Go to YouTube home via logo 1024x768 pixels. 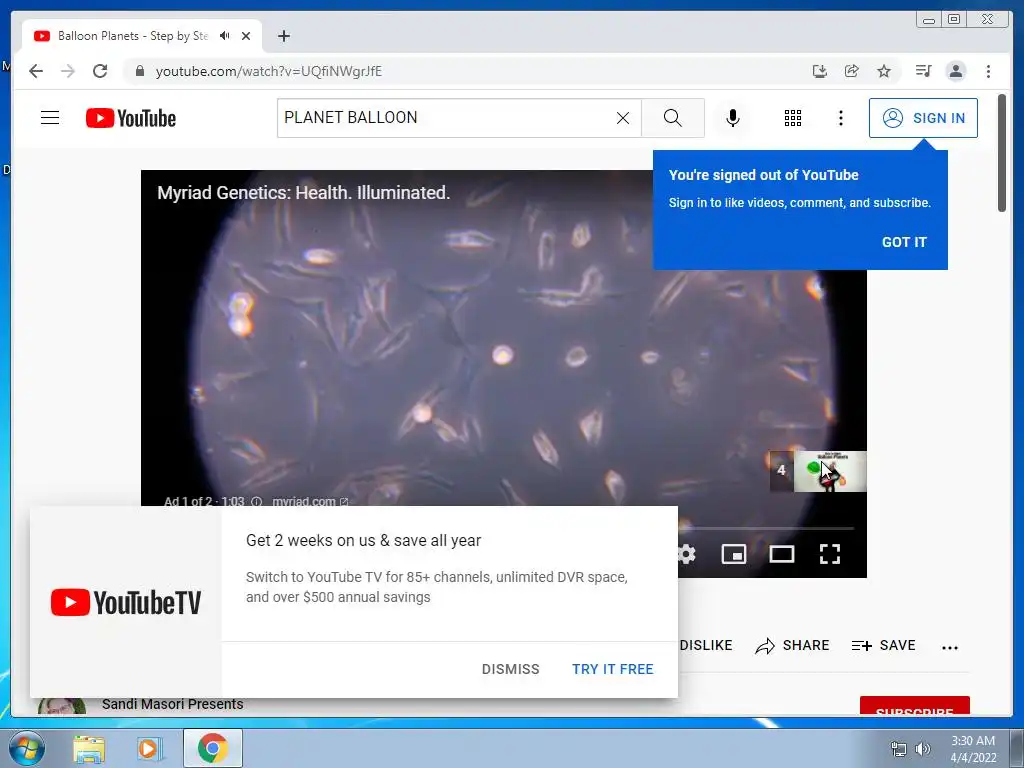pos(131,118)
